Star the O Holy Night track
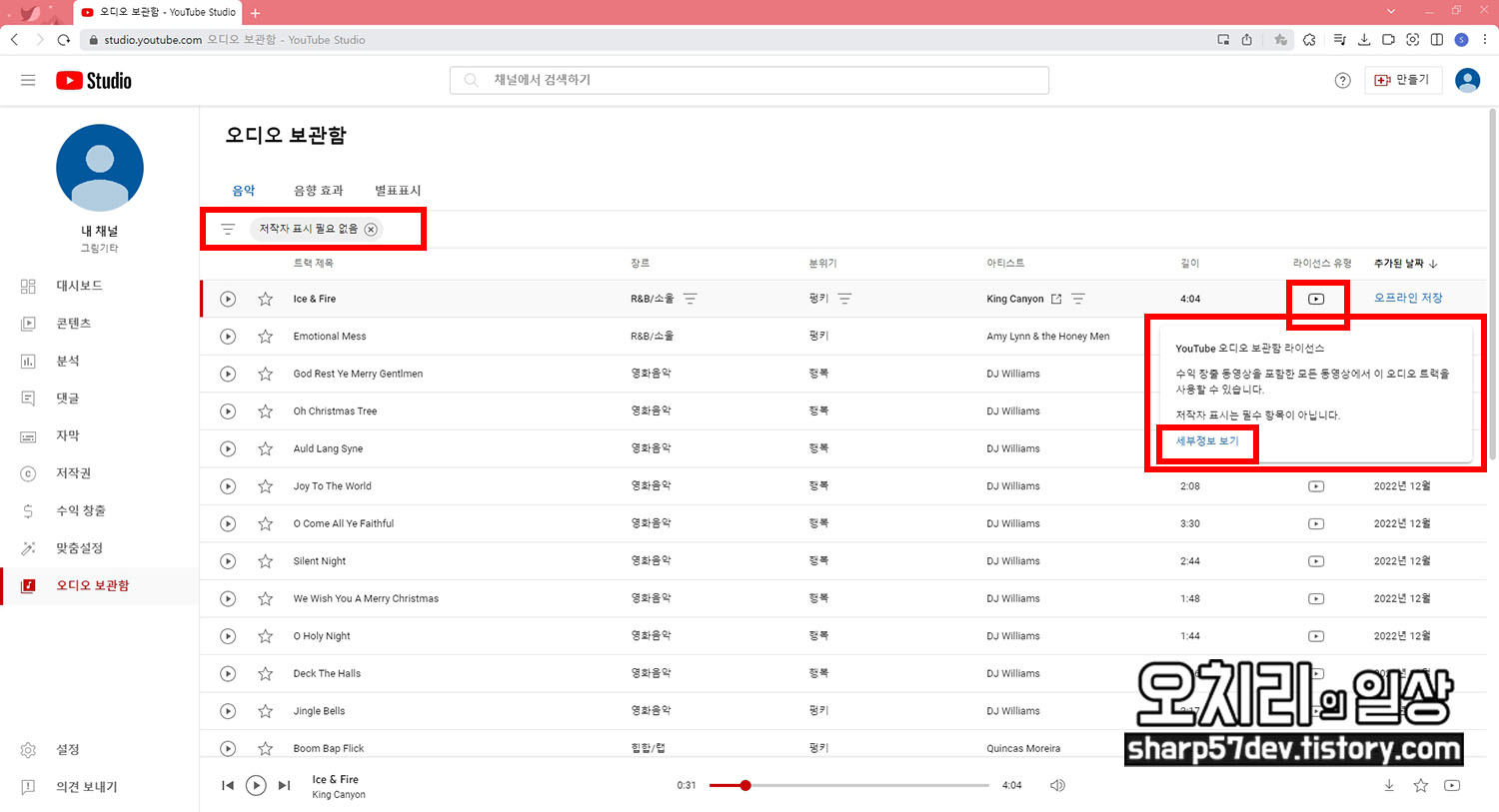Screen dimensions: 1499x812 click(265, 636)
